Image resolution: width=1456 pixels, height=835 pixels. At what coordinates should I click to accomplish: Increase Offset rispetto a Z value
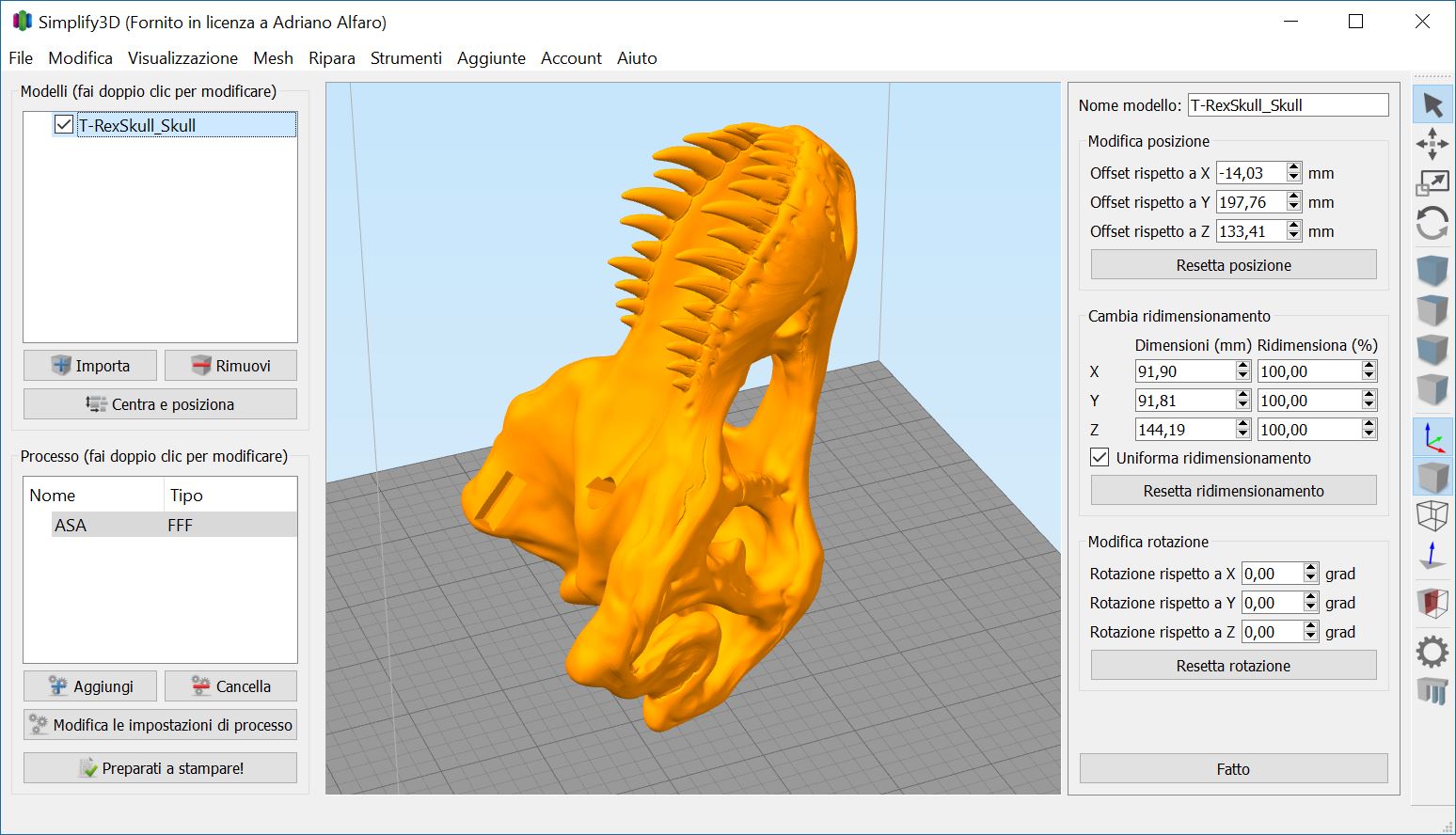coord(1294,226)
